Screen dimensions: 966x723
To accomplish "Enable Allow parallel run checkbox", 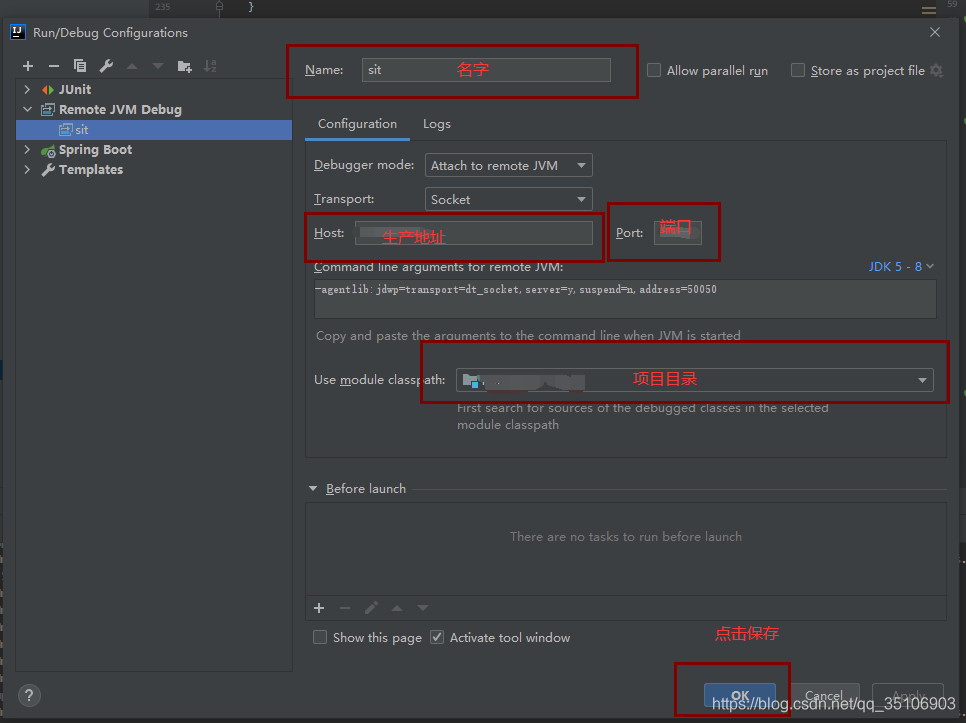I will 654,70.
